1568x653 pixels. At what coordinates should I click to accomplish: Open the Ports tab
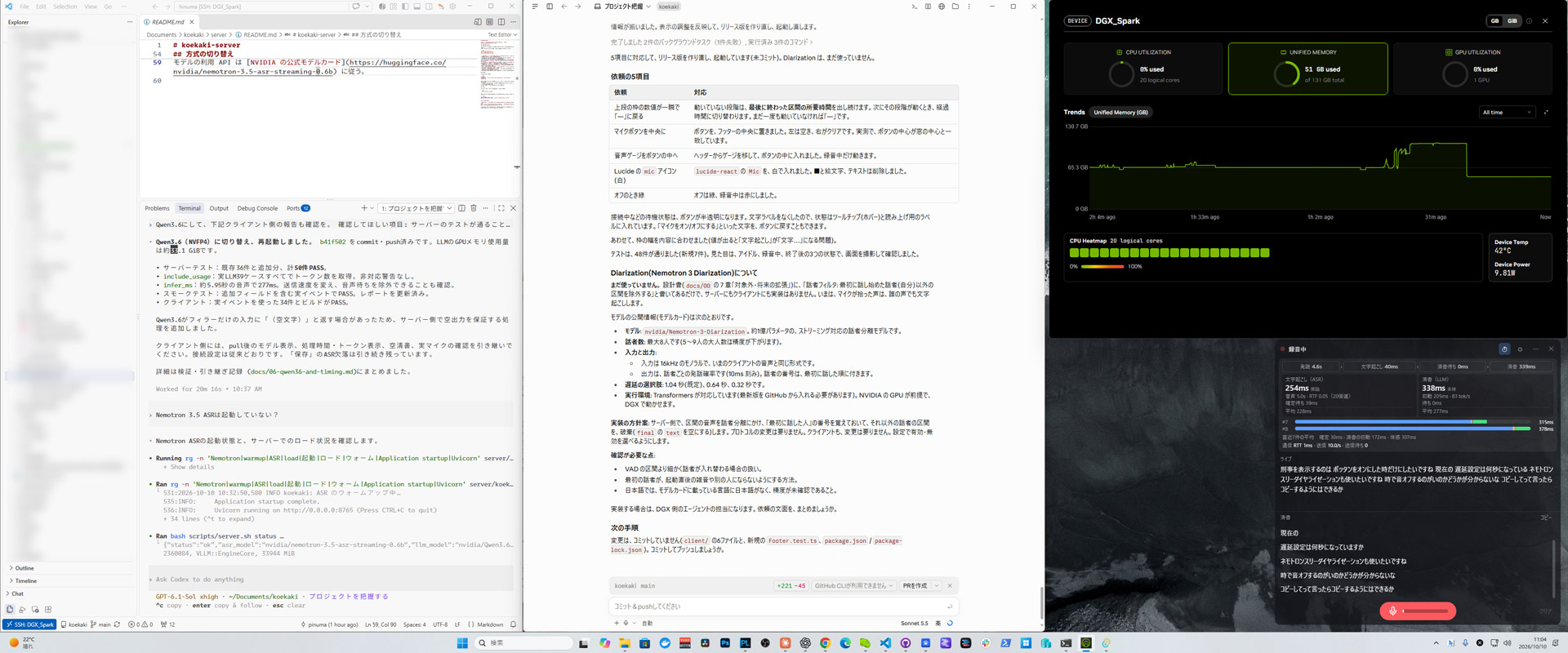click(x=297, y=208)
